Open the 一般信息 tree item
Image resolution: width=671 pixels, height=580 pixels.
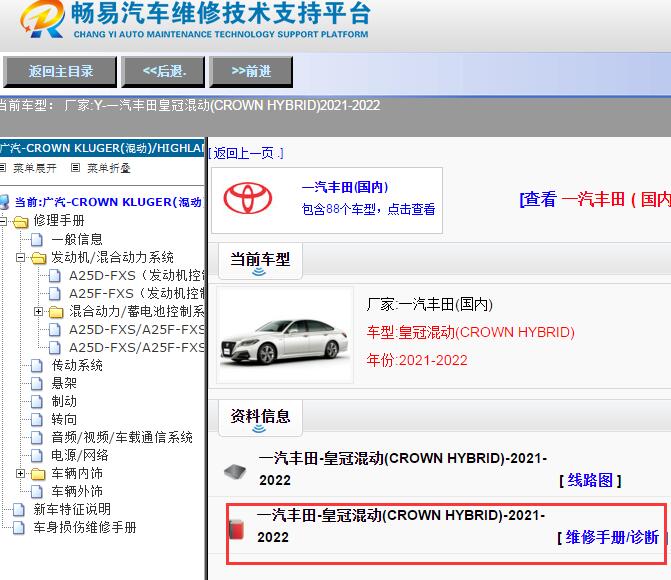[x=77, y=239]
